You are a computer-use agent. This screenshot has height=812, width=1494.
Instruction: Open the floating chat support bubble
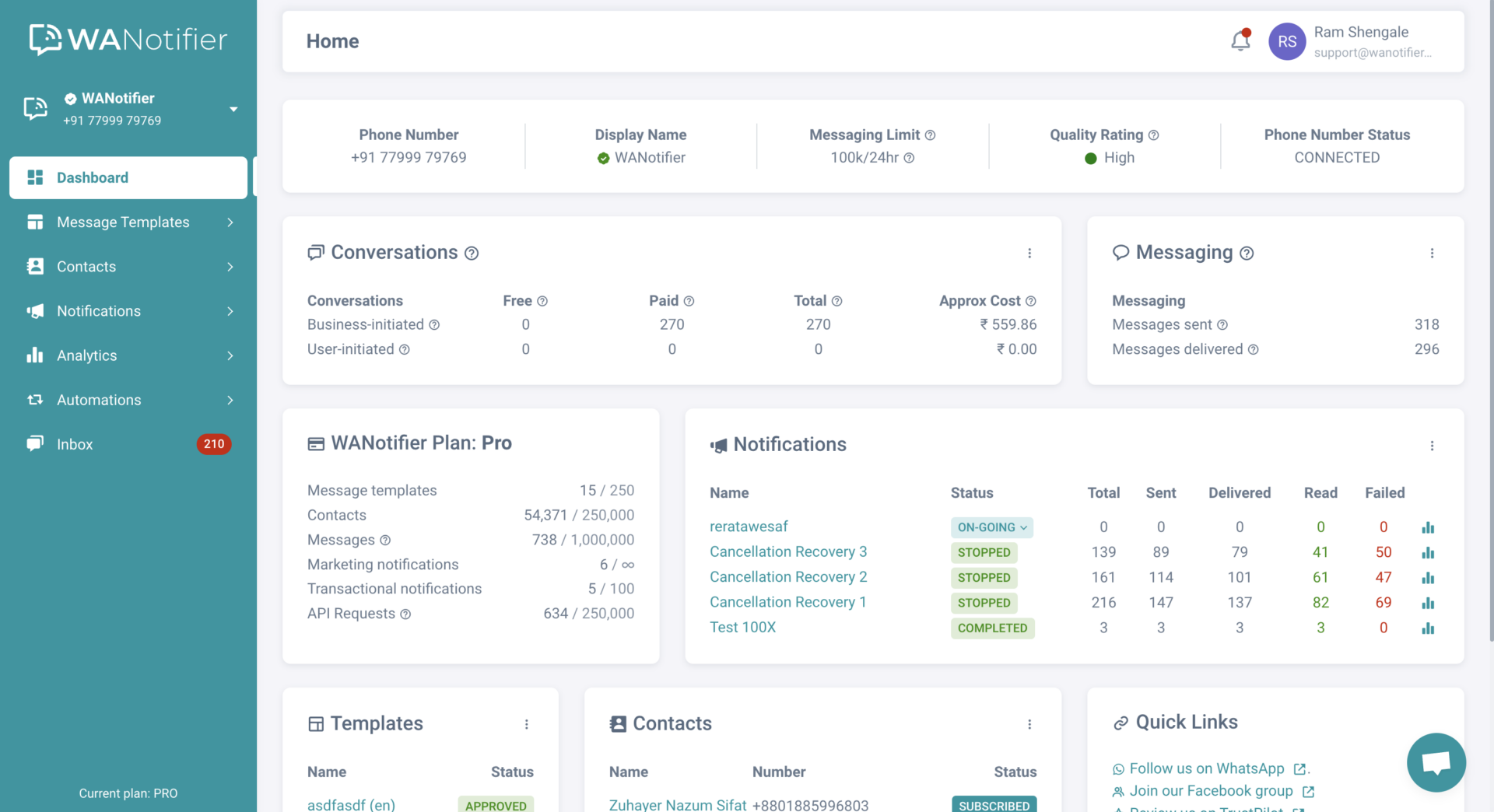[x=1436, y=762]
